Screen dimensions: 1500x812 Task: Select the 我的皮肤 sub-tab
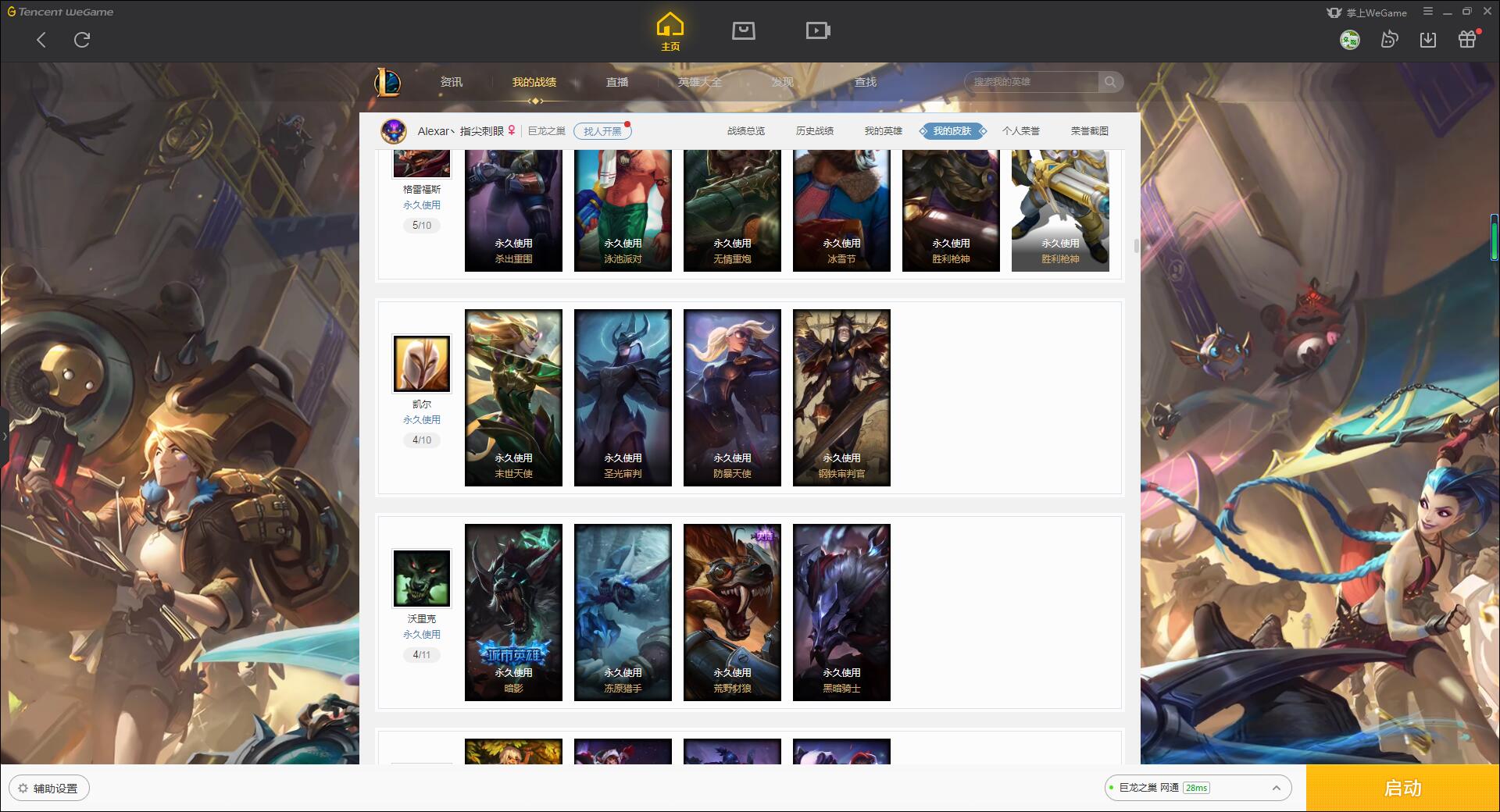coord(952,131)
